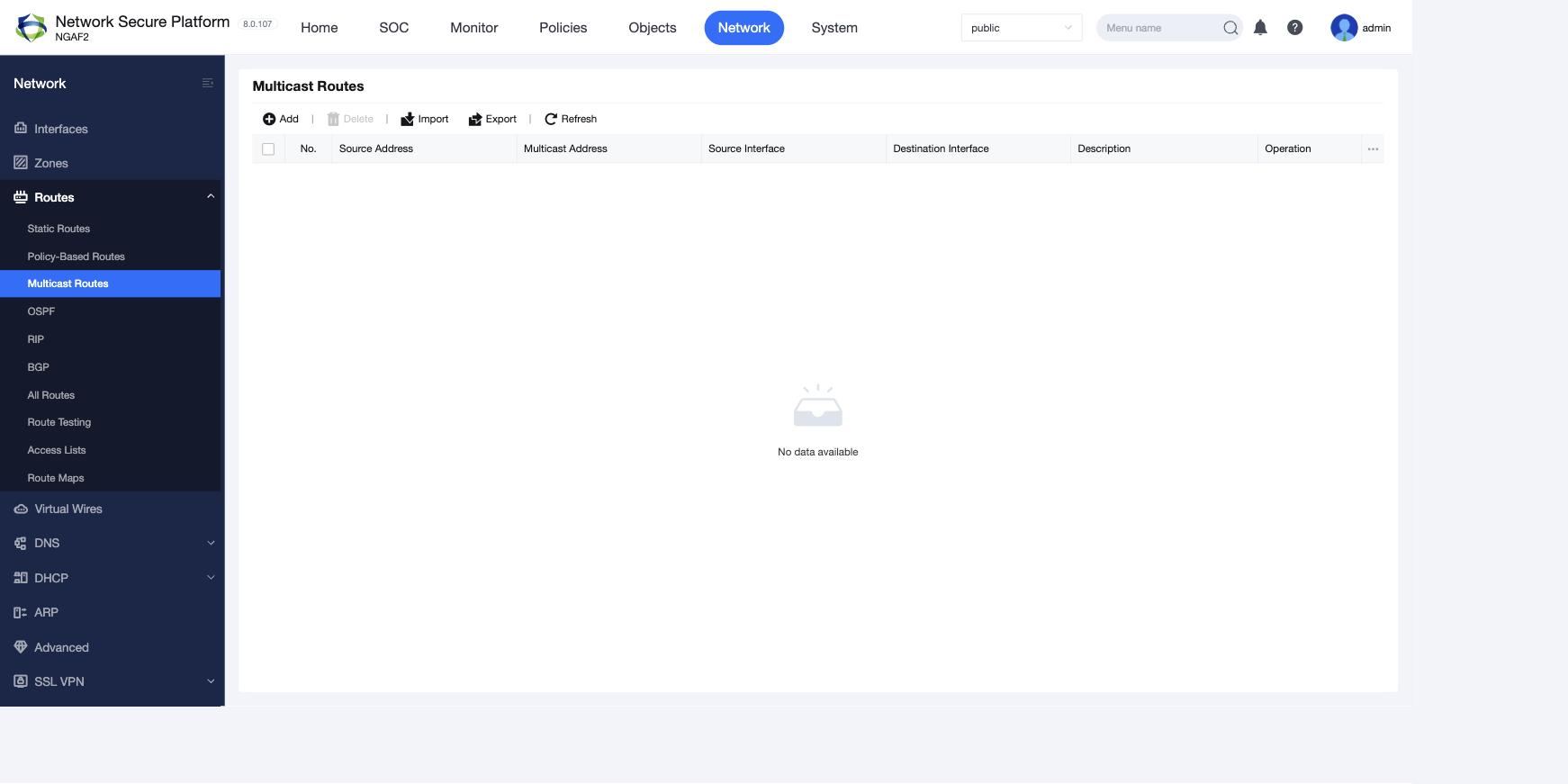Import multicast routes
Viewport: 1568px width, 784px height.
coord(424,119)
